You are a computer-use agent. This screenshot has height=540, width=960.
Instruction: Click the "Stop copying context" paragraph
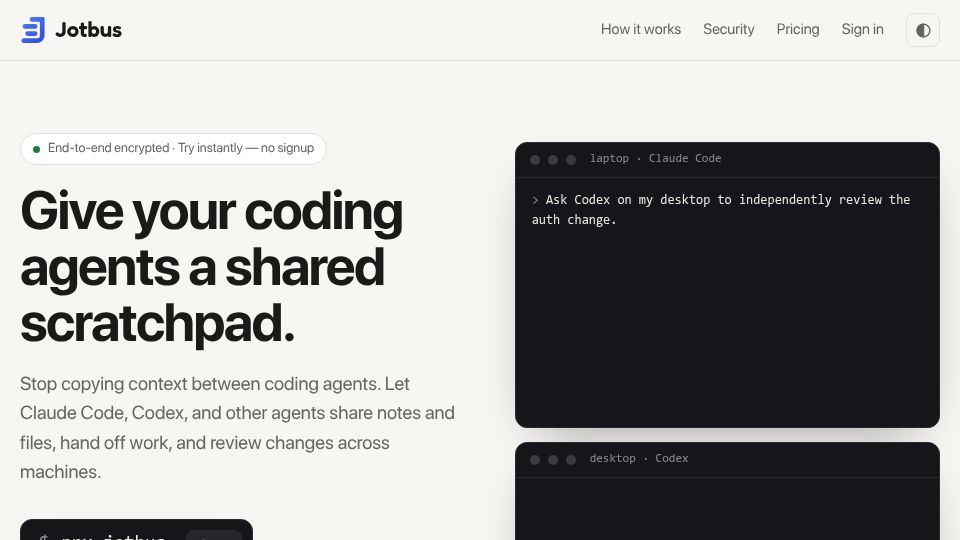(237, 427)
